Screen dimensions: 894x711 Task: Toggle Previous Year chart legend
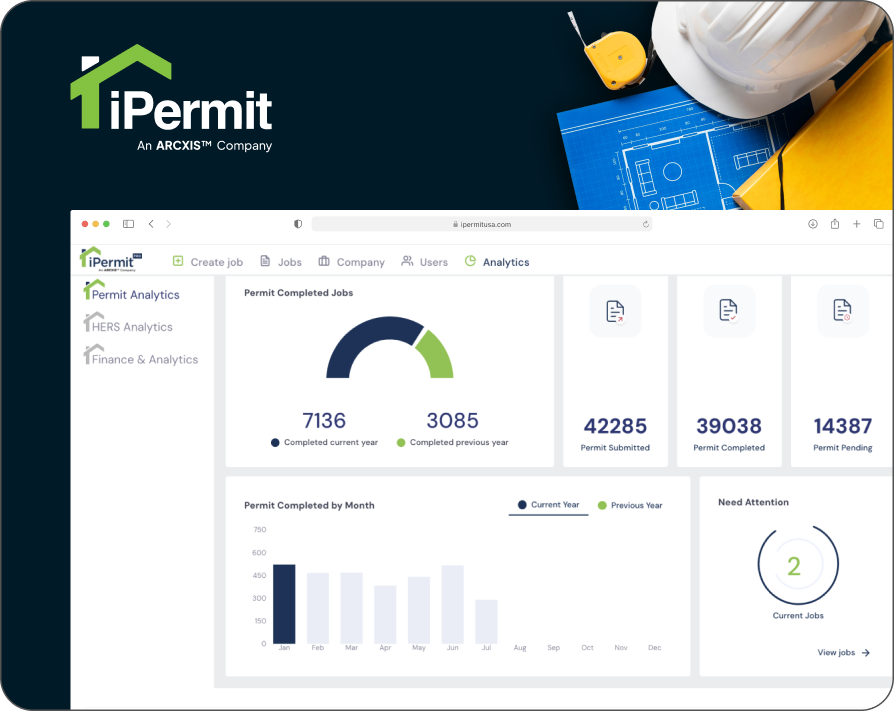click(629, 506)
